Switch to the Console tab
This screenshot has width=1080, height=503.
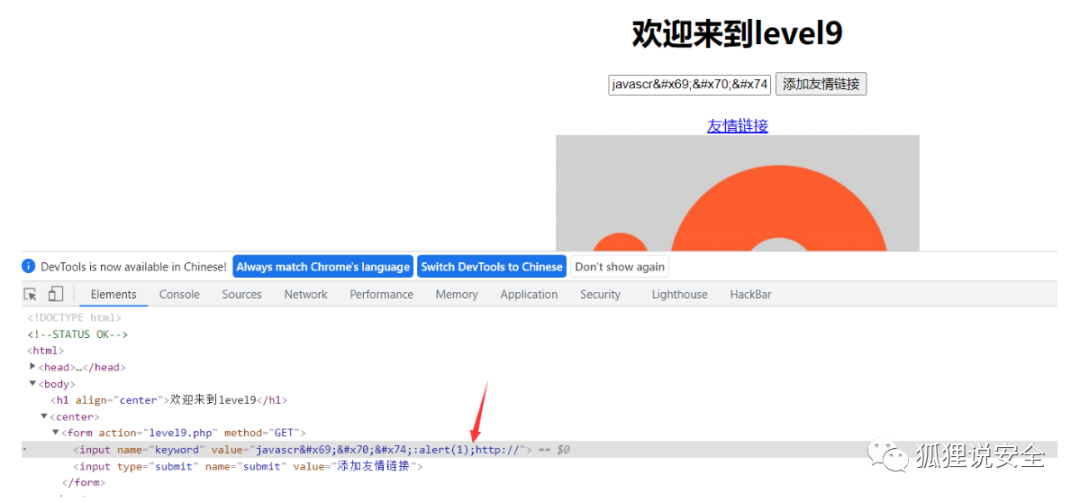179,294
